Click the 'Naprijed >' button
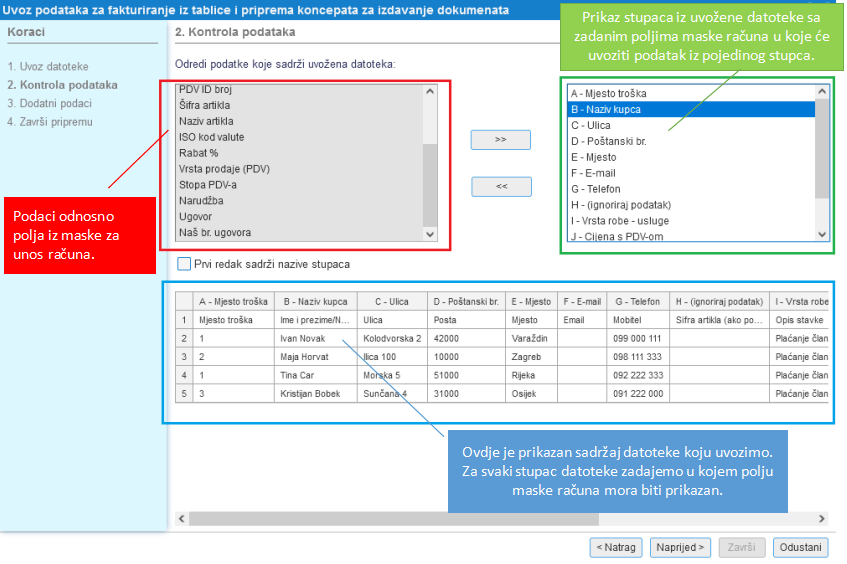 (x=680, y=547)
